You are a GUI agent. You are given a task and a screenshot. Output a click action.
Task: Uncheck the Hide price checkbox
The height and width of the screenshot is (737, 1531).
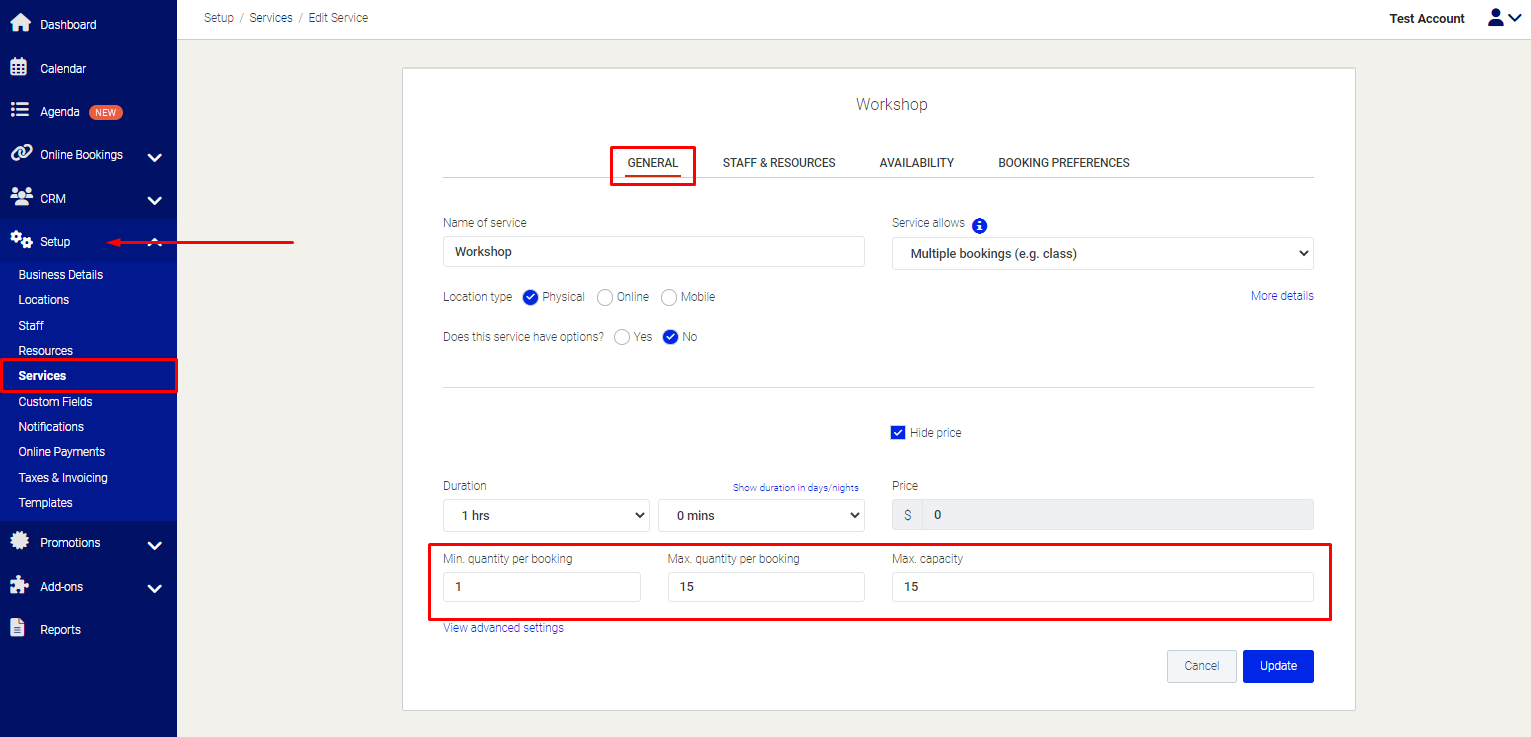(x=897, y=433)
